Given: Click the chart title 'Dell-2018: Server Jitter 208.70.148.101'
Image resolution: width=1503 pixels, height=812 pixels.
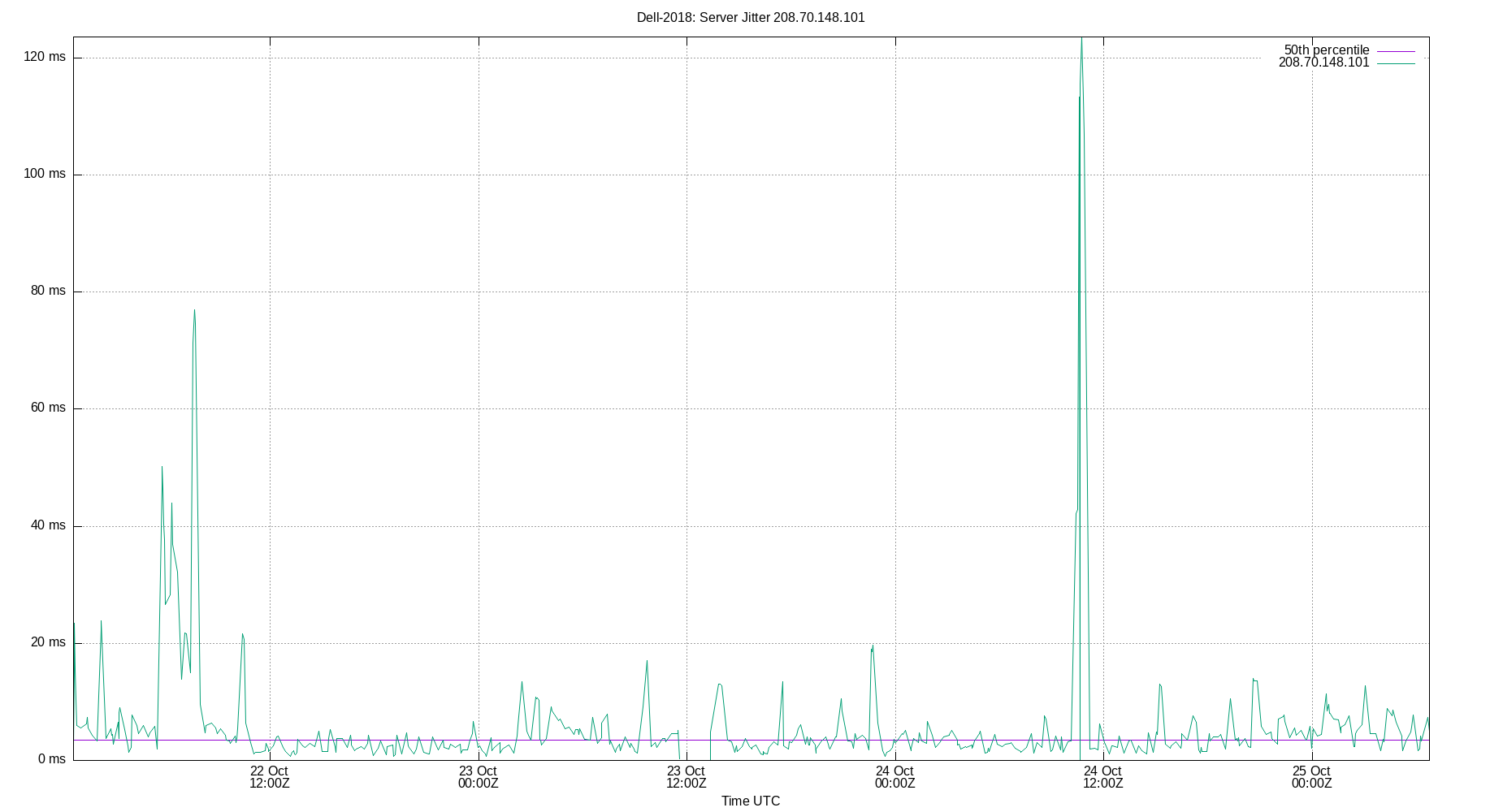Looking at the screenshot, I should point(751,17).
